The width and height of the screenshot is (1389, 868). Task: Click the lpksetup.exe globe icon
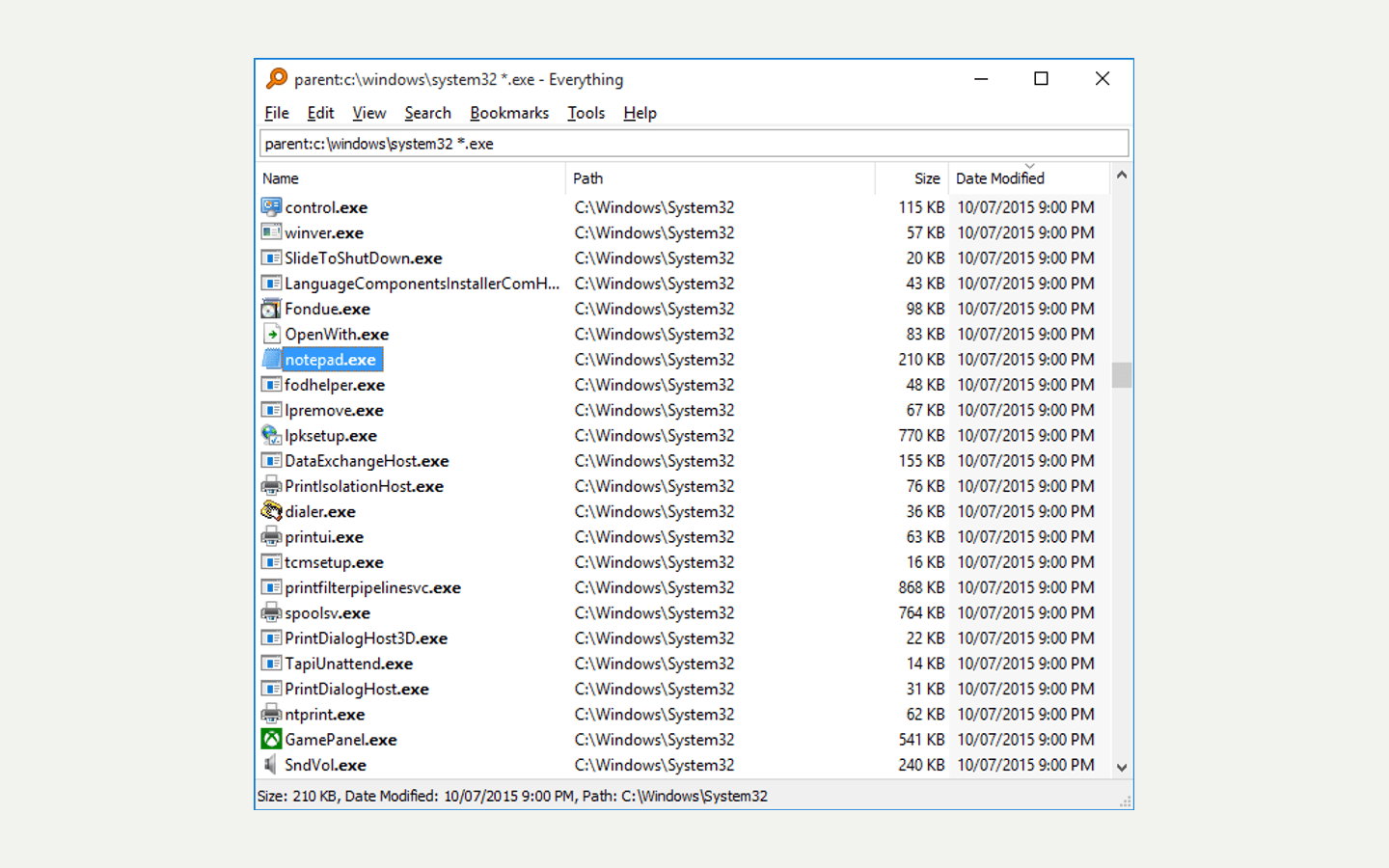click(271, 436)
